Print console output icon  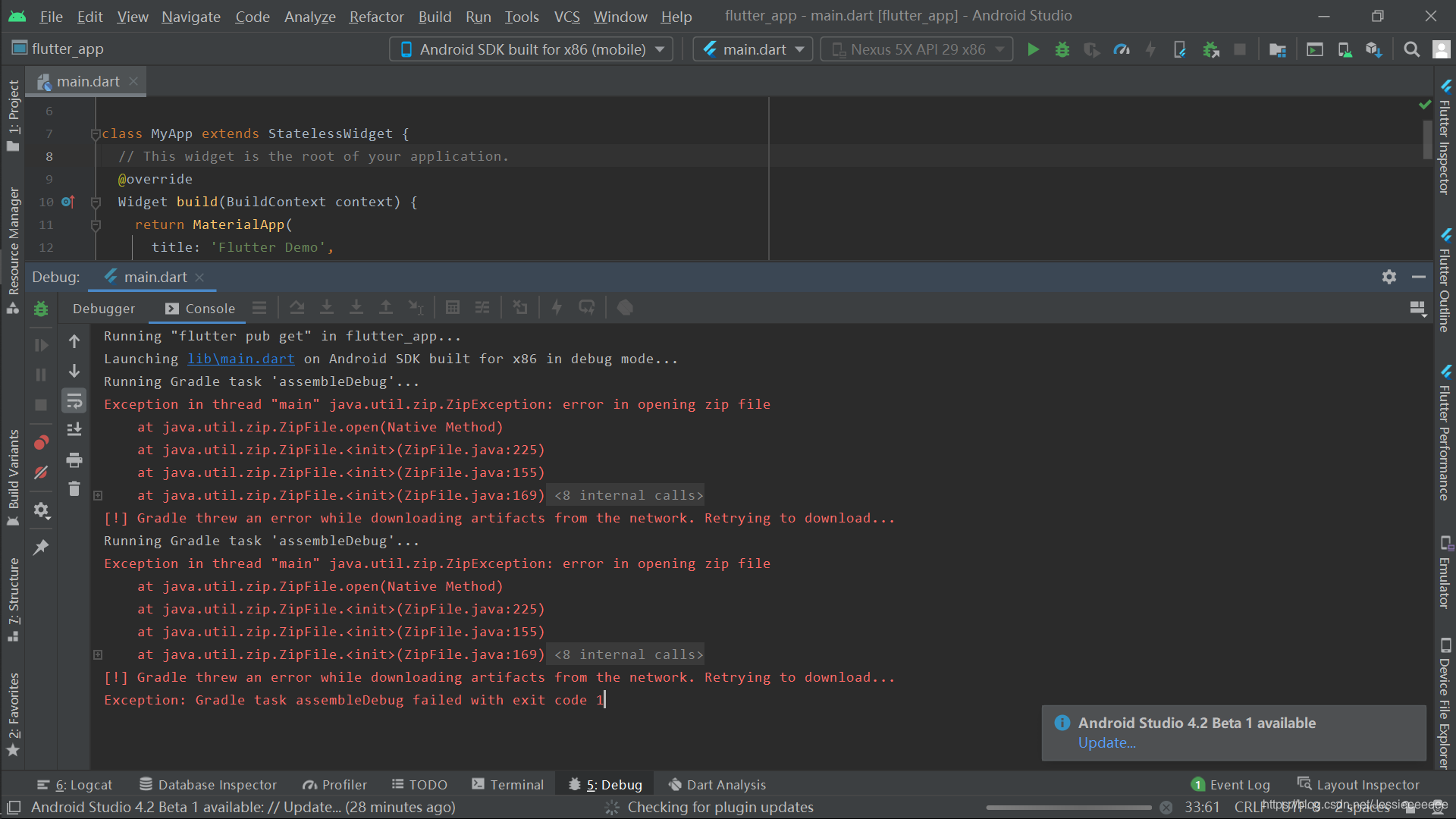pyautogui.click(x=74, y=460)
